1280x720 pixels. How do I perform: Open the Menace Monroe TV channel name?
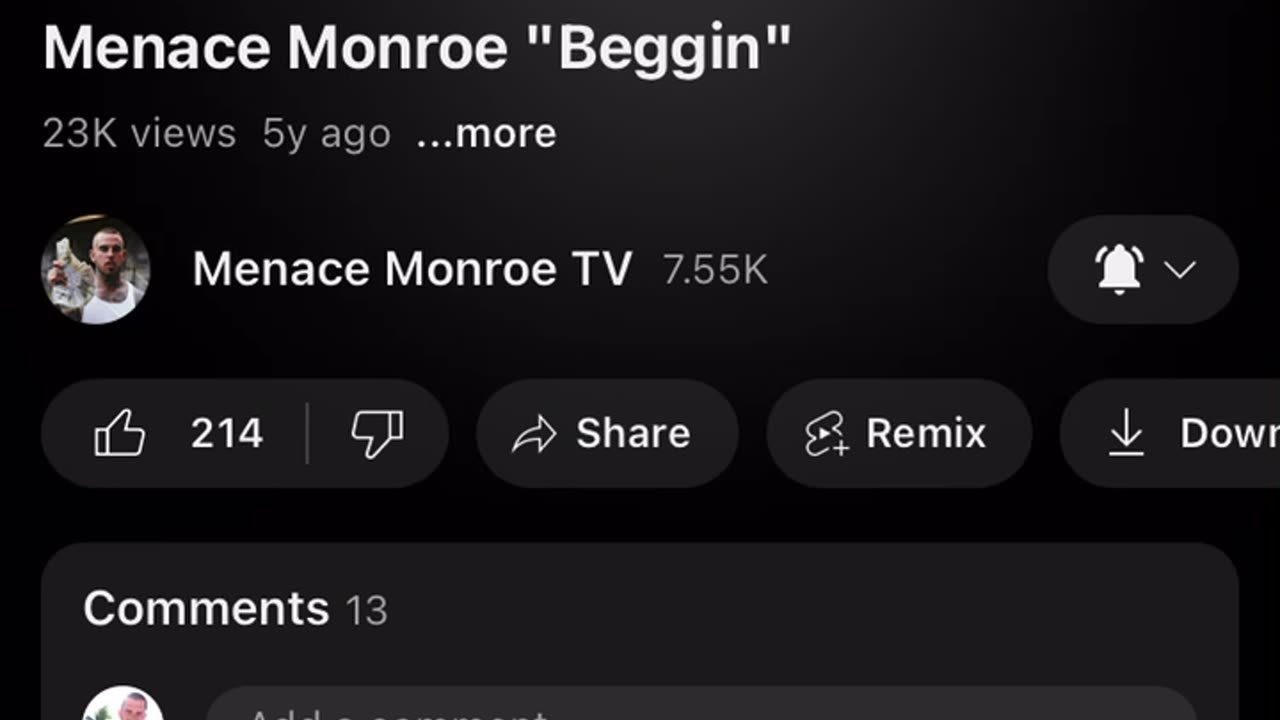point(412,269)
